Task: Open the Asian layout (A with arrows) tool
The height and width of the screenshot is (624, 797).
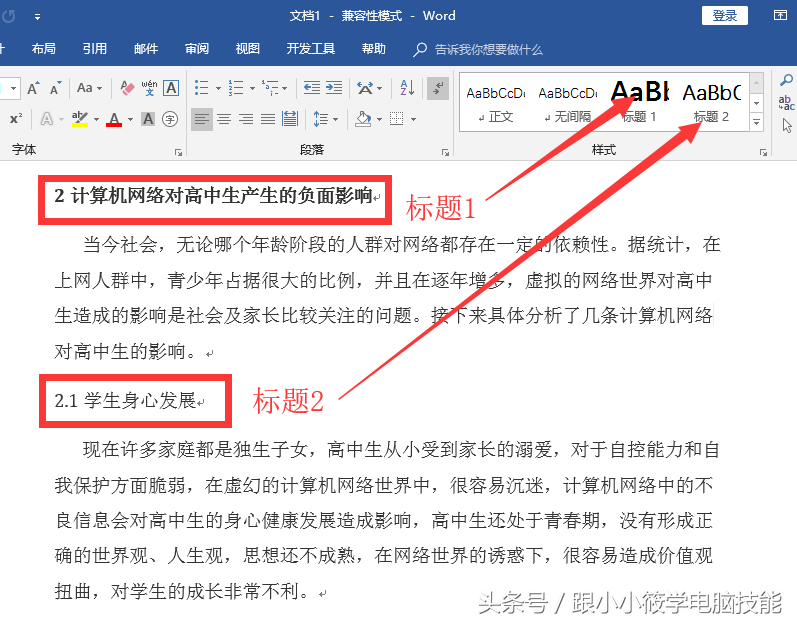Action: (x=365, y=88)
